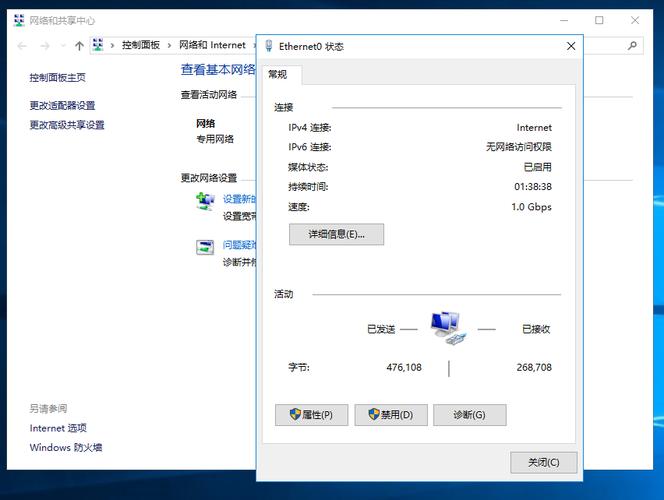The image size is (664, 500).
Task: Open 控制面板主页 link
Action: point(58,78)
